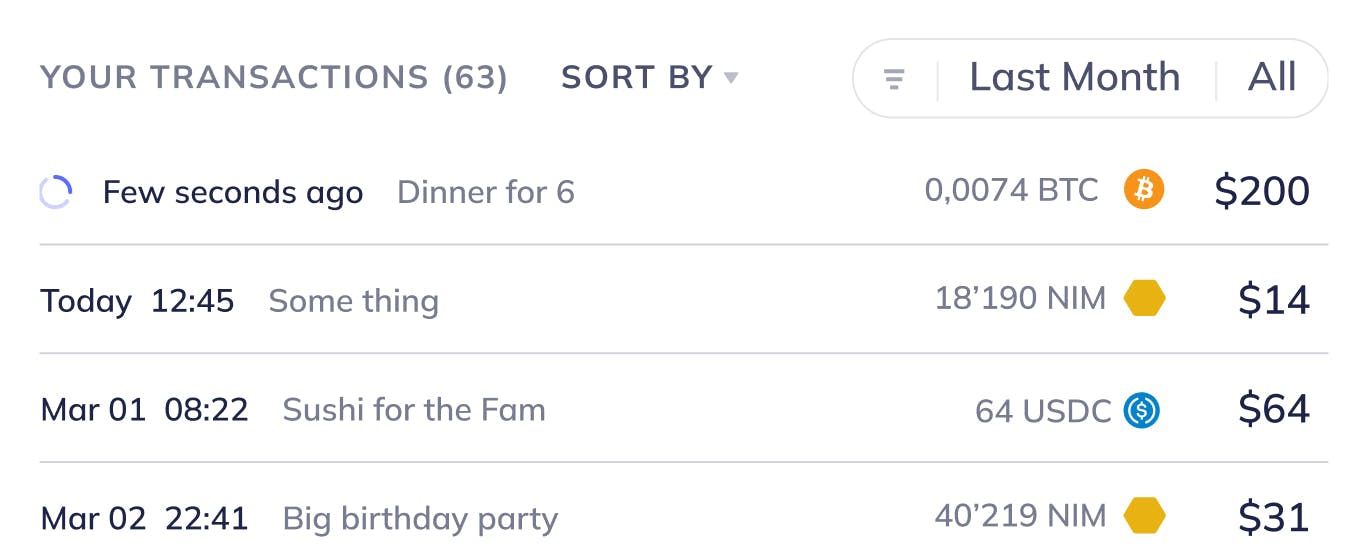Open the Dinner for 6 transaction
Screen dimensions: 1368x556
point(684,191)
